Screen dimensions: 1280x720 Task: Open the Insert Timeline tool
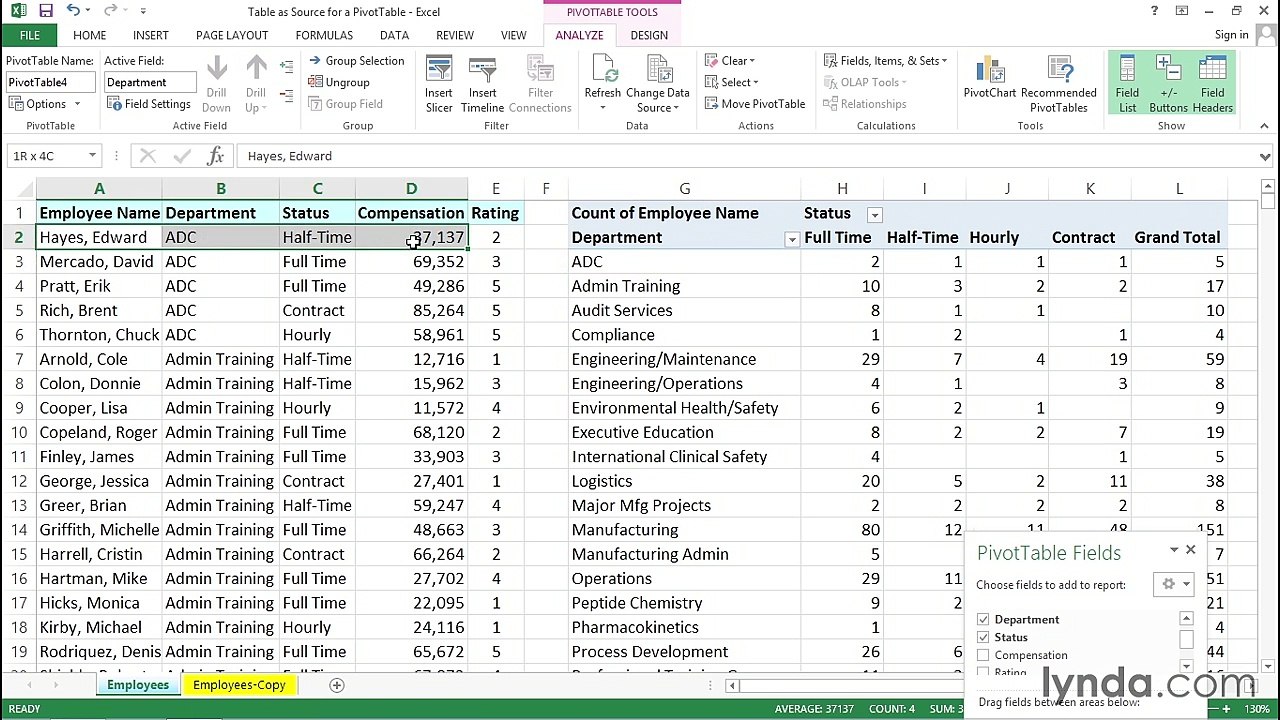[x=482, y=85]
